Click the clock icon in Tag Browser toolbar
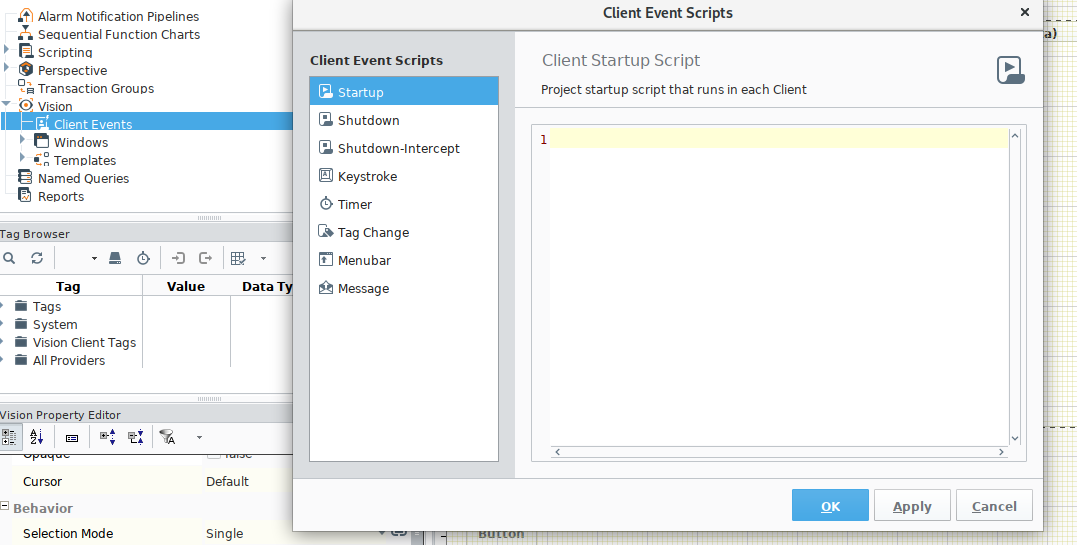This screenshot has height=545, width=1077. [143, 258]
